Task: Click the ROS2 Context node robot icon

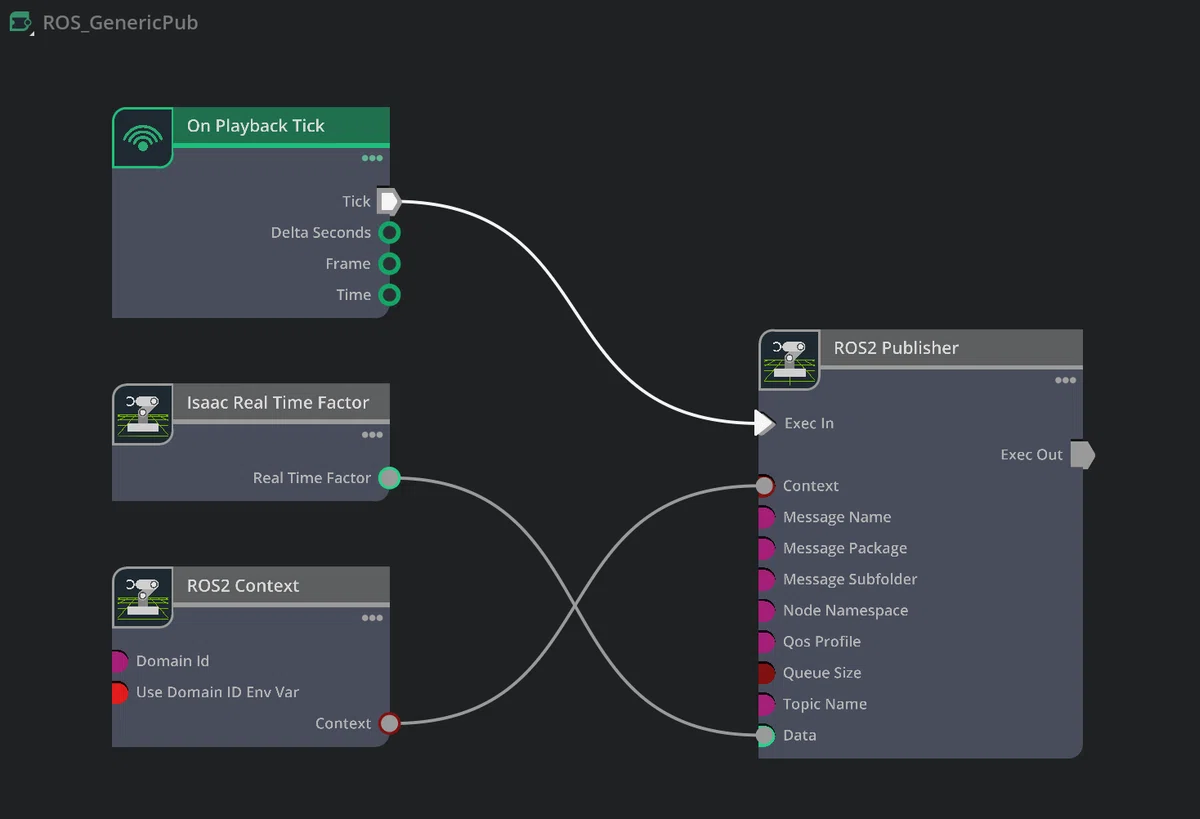Action: click(143, 597)
